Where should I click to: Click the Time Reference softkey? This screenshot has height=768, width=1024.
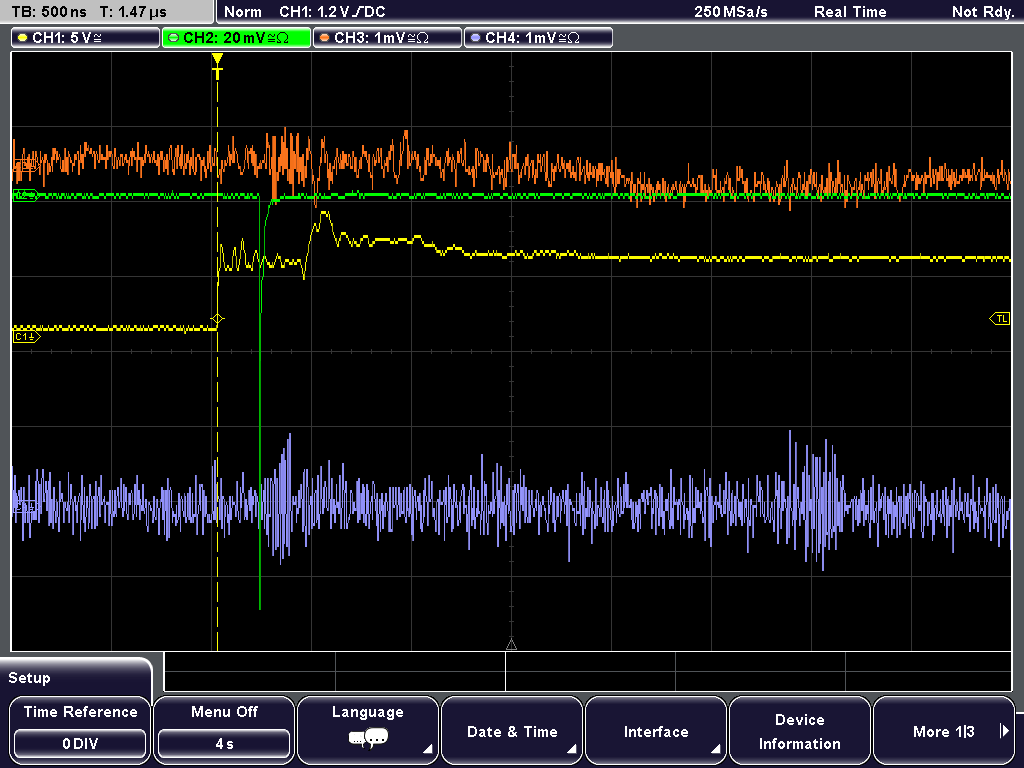(x=80, y=730)
